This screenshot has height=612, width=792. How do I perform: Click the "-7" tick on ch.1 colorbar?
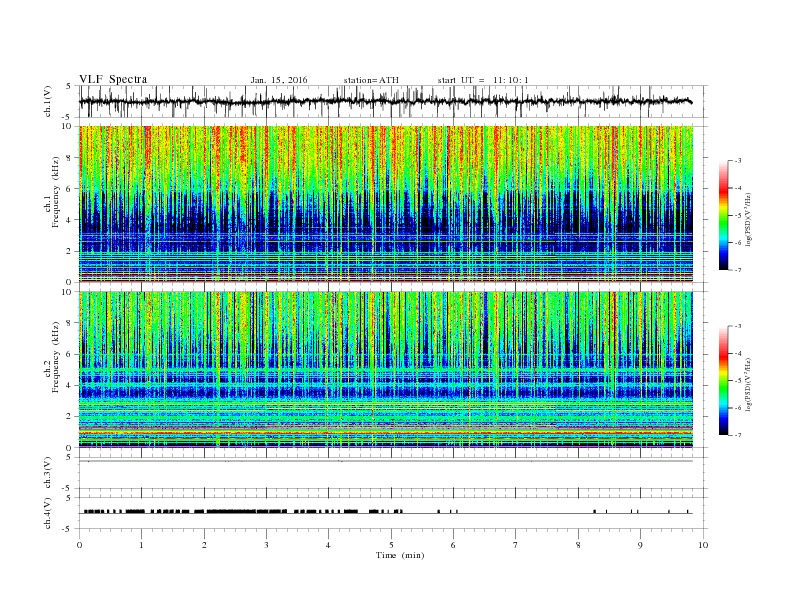737,270
